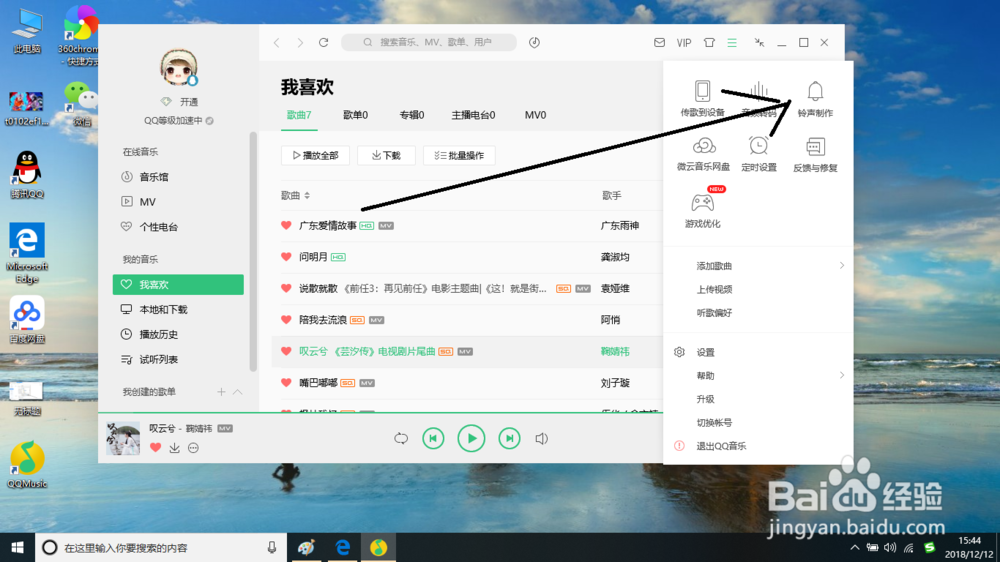Go forward with the right arrow
Screen dimensions: 1000x562
(x=300, y=43)
